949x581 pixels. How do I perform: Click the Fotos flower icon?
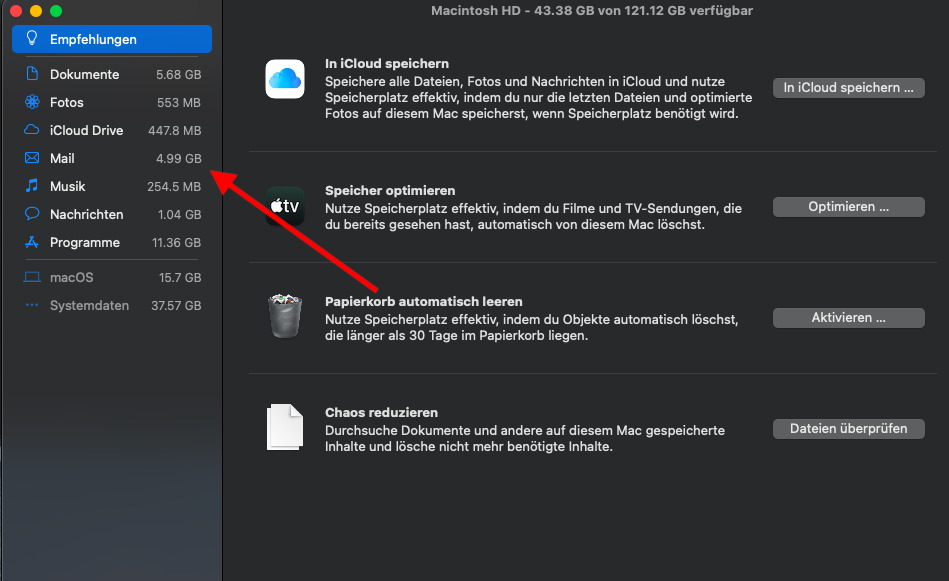click(x=32, y=102)
